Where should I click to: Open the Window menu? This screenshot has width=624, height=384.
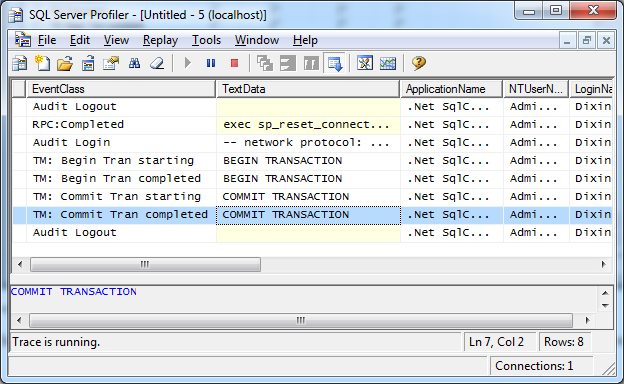click(257, 40)
